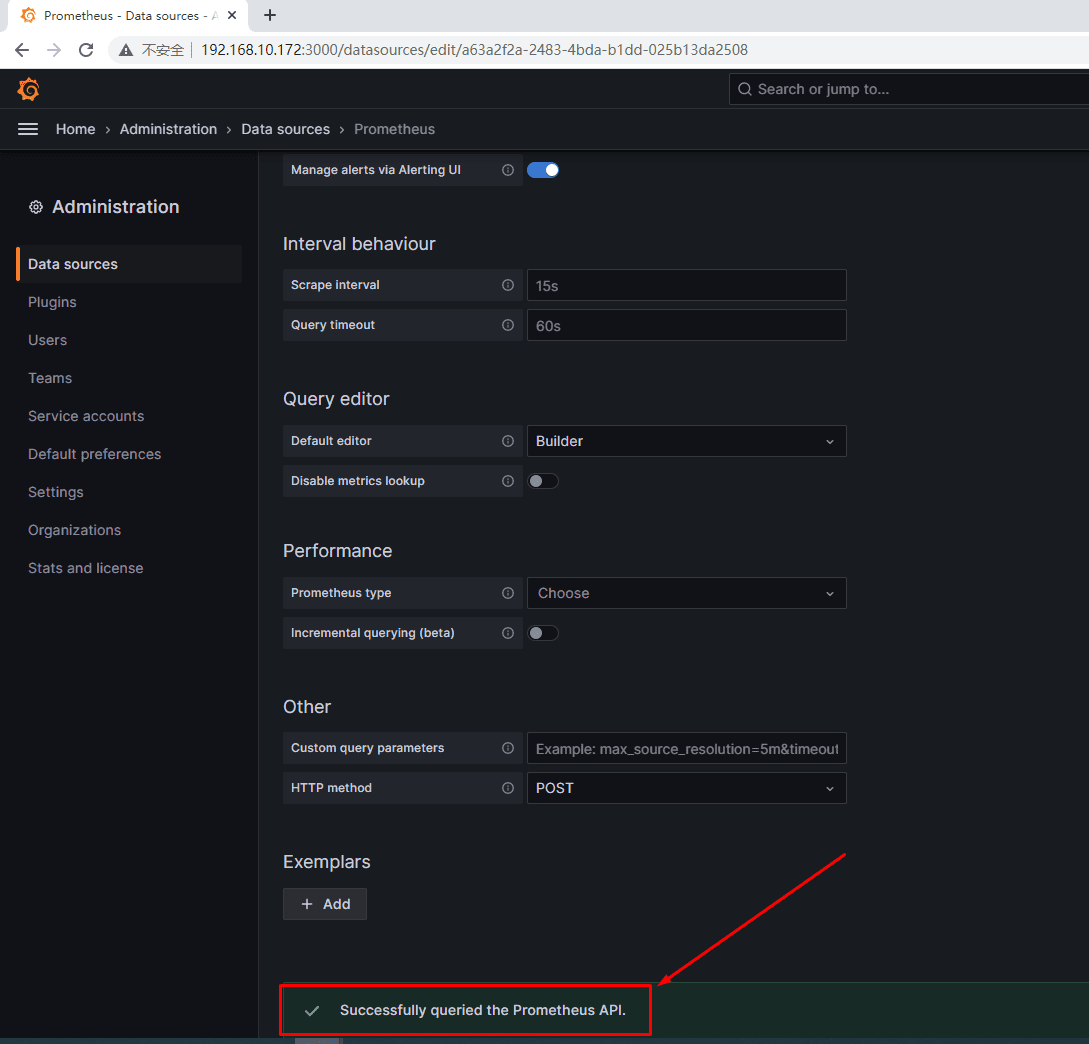The width and height of the screenshot is (1089, 1044).
Task: Click the Scrape interval input field
Action: 686,285
